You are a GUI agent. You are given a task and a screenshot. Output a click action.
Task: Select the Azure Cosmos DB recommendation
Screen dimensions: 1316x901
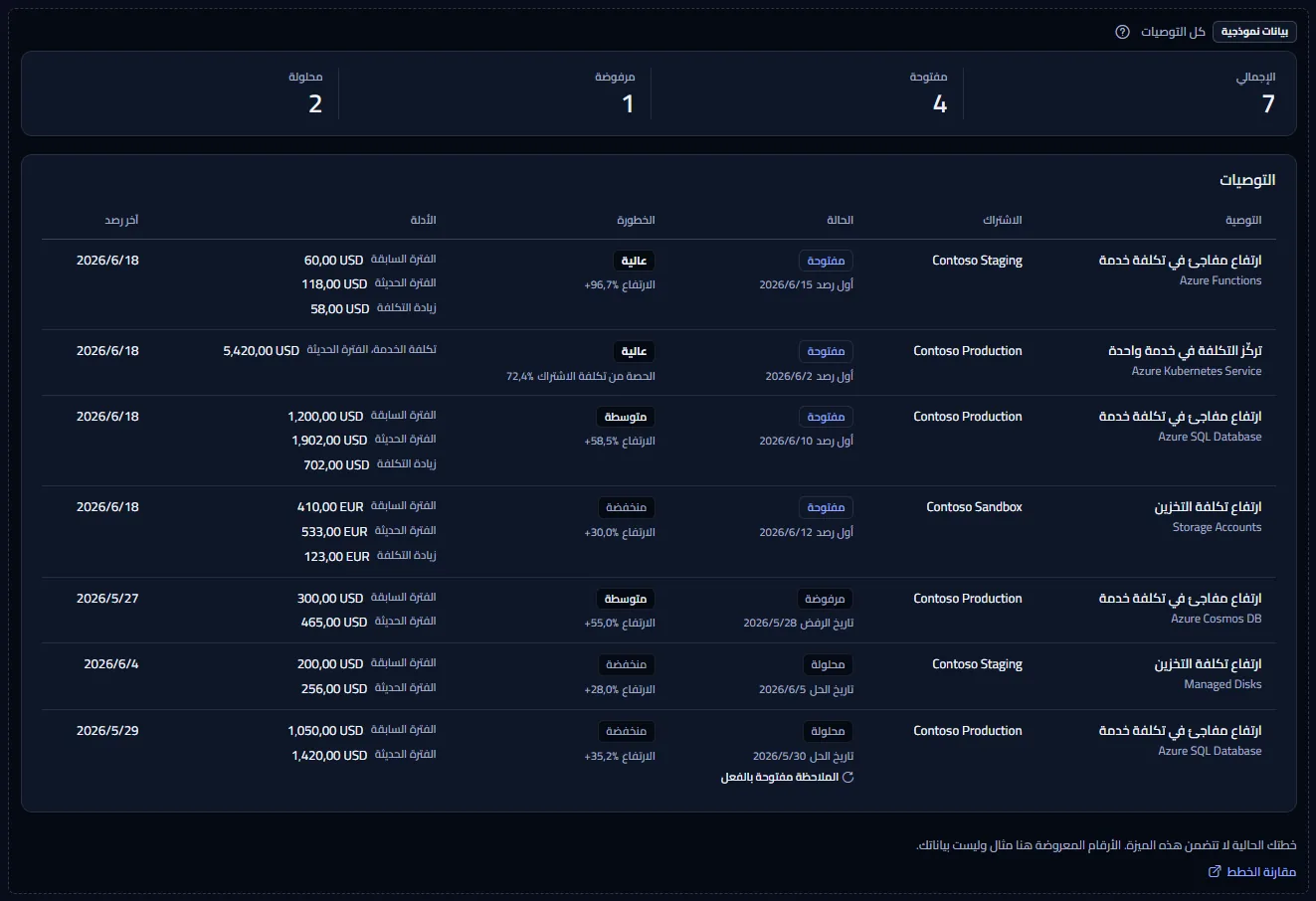(658, 610)
